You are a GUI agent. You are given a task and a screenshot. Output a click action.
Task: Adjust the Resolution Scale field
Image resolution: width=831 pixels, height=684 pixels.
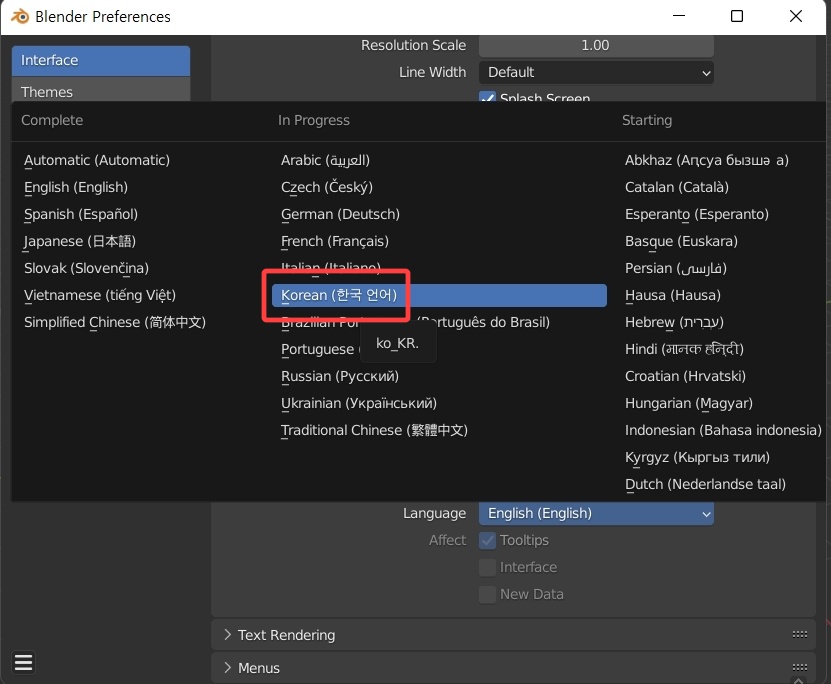(x=596, y=46)
